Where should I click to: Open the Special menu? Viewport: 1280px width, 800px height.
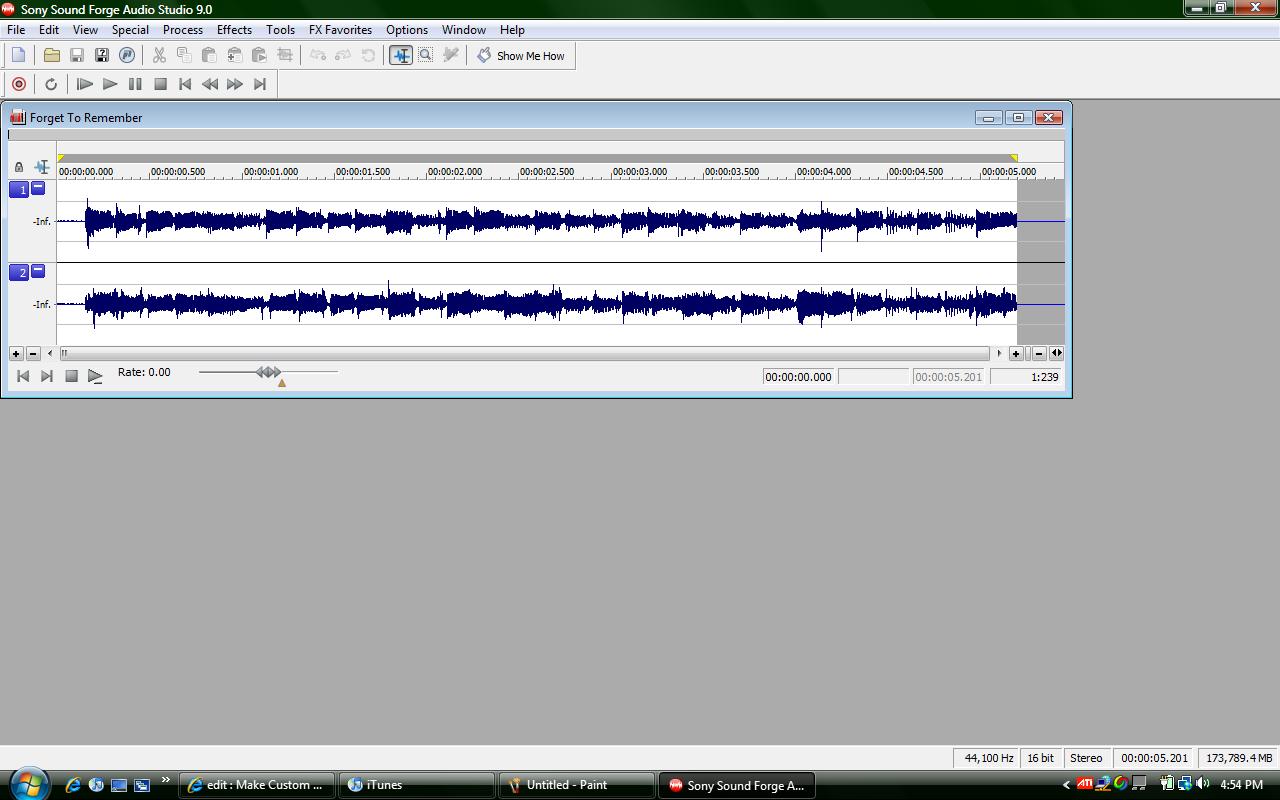pos(130,30)
